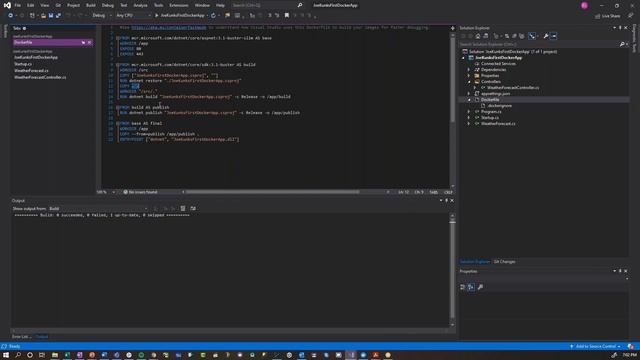Click Switch Views icon in Solution Explorer
Viewport: 640px width, 360px height.
pyautogui.click(x=486, y=36)
